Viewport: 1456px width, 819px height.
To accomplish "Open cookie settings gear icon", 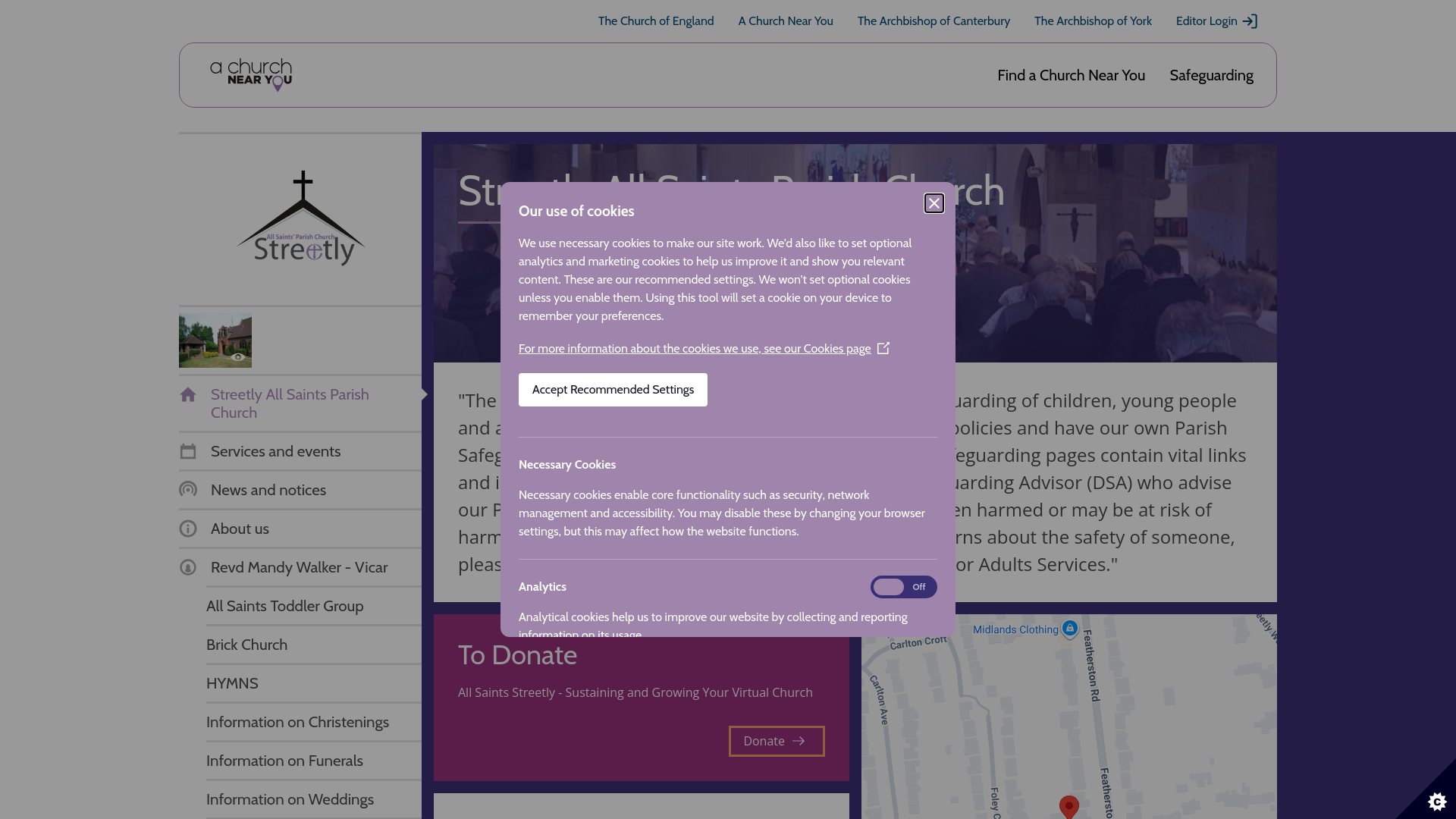I will (x=1436, y=801).
